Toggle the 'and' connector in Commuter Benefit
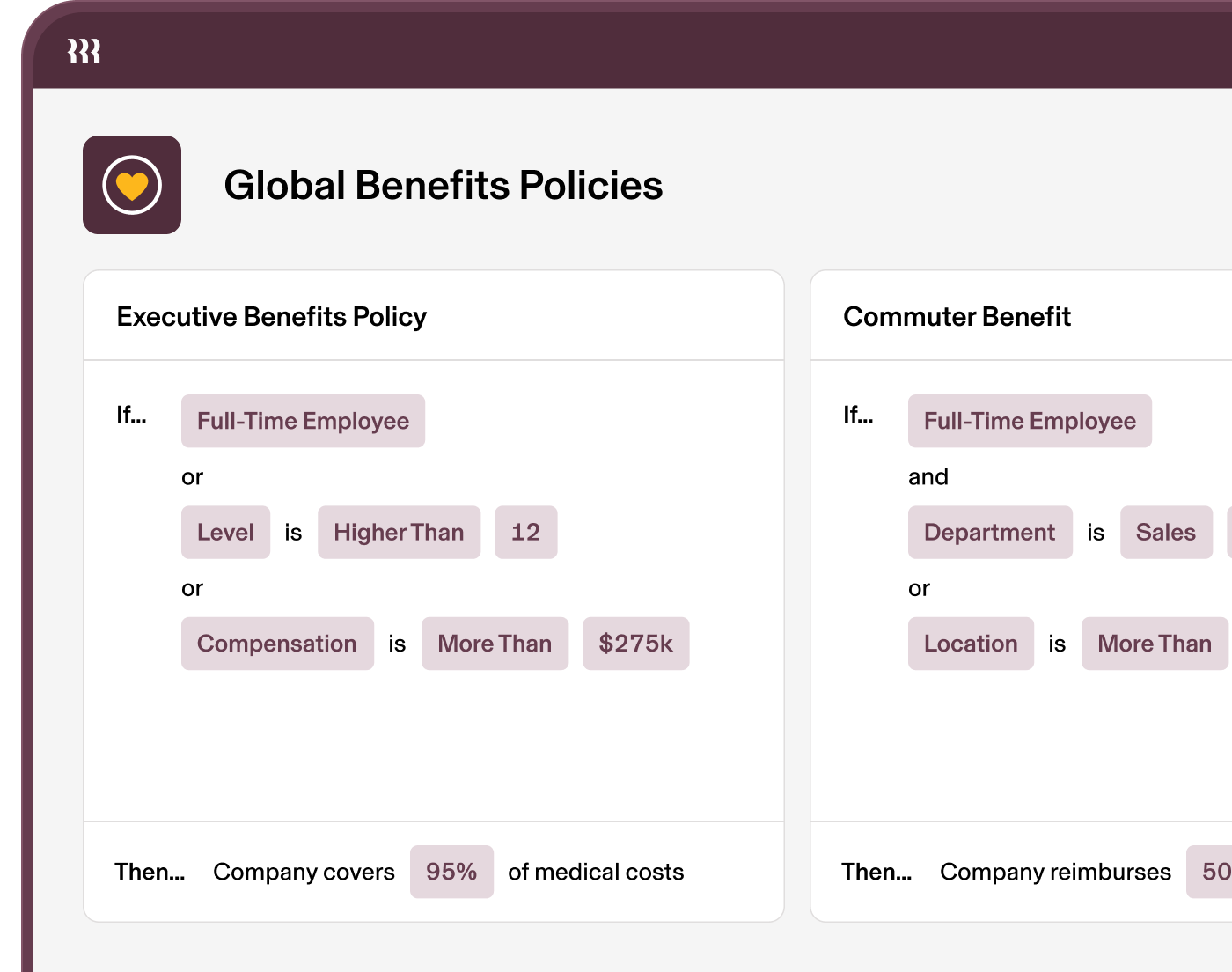 click(x=928, y=476)
